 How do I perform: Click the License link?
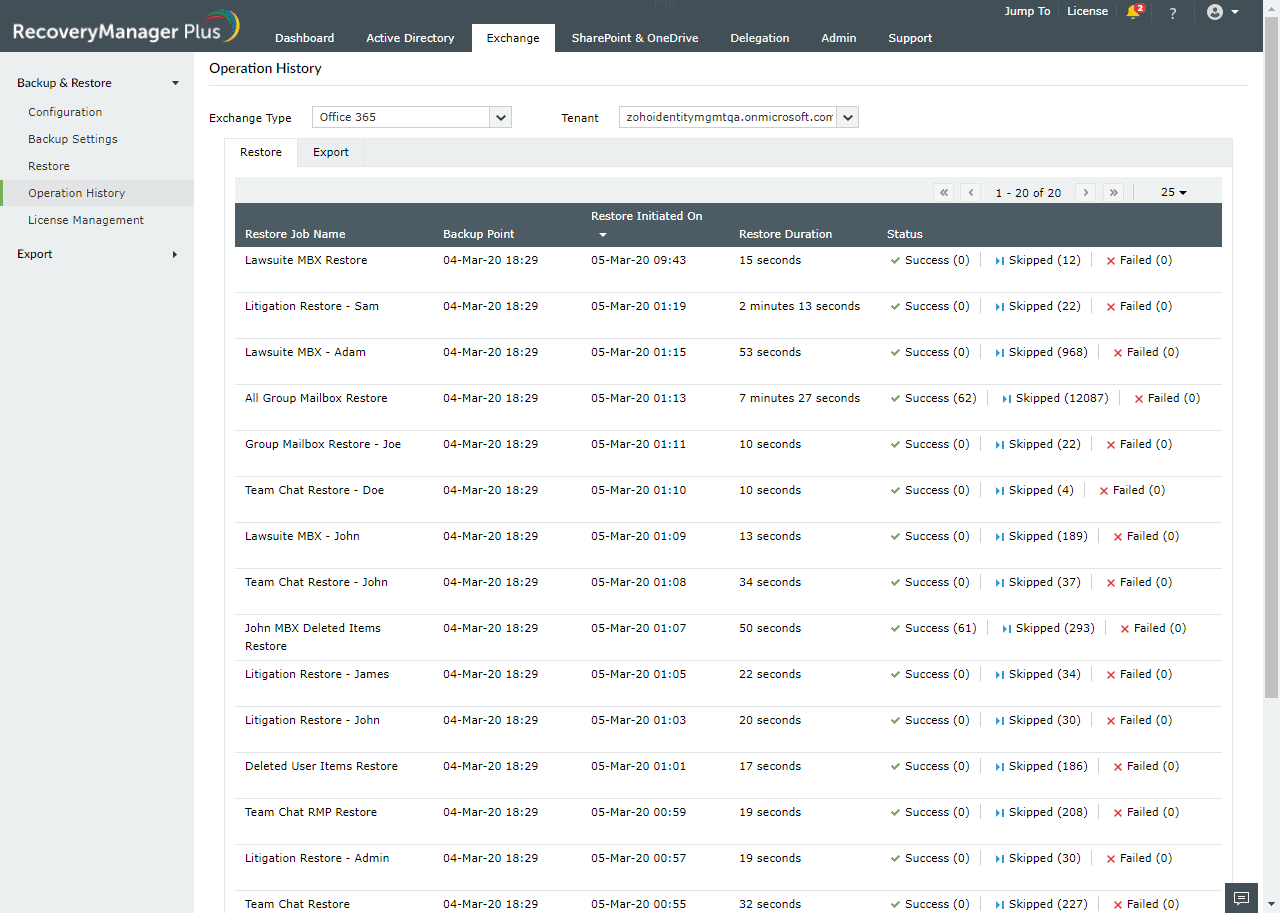[x=1087, y=11]
